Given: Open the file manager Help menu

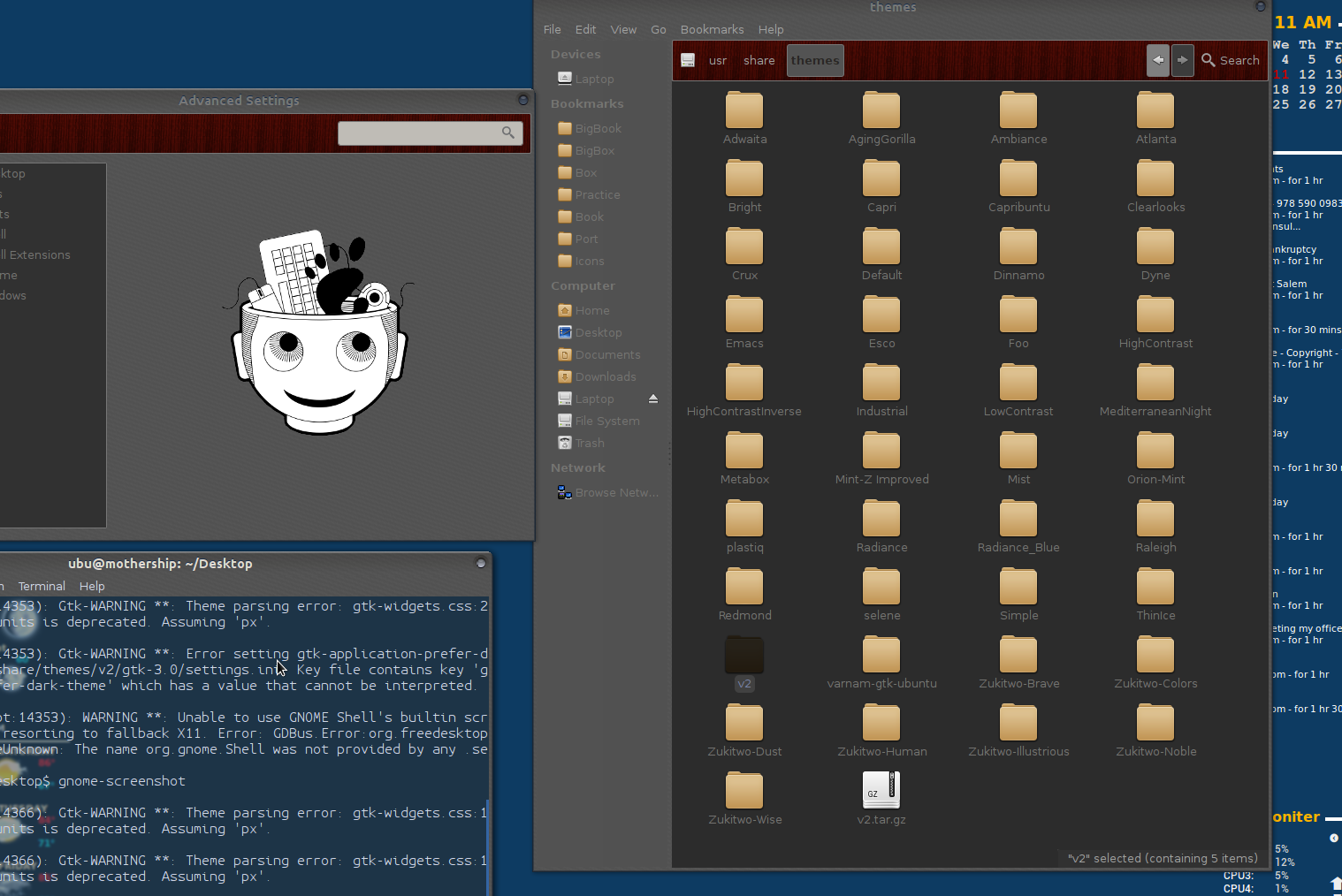Looking at the screenshot, I should [771, 30].
